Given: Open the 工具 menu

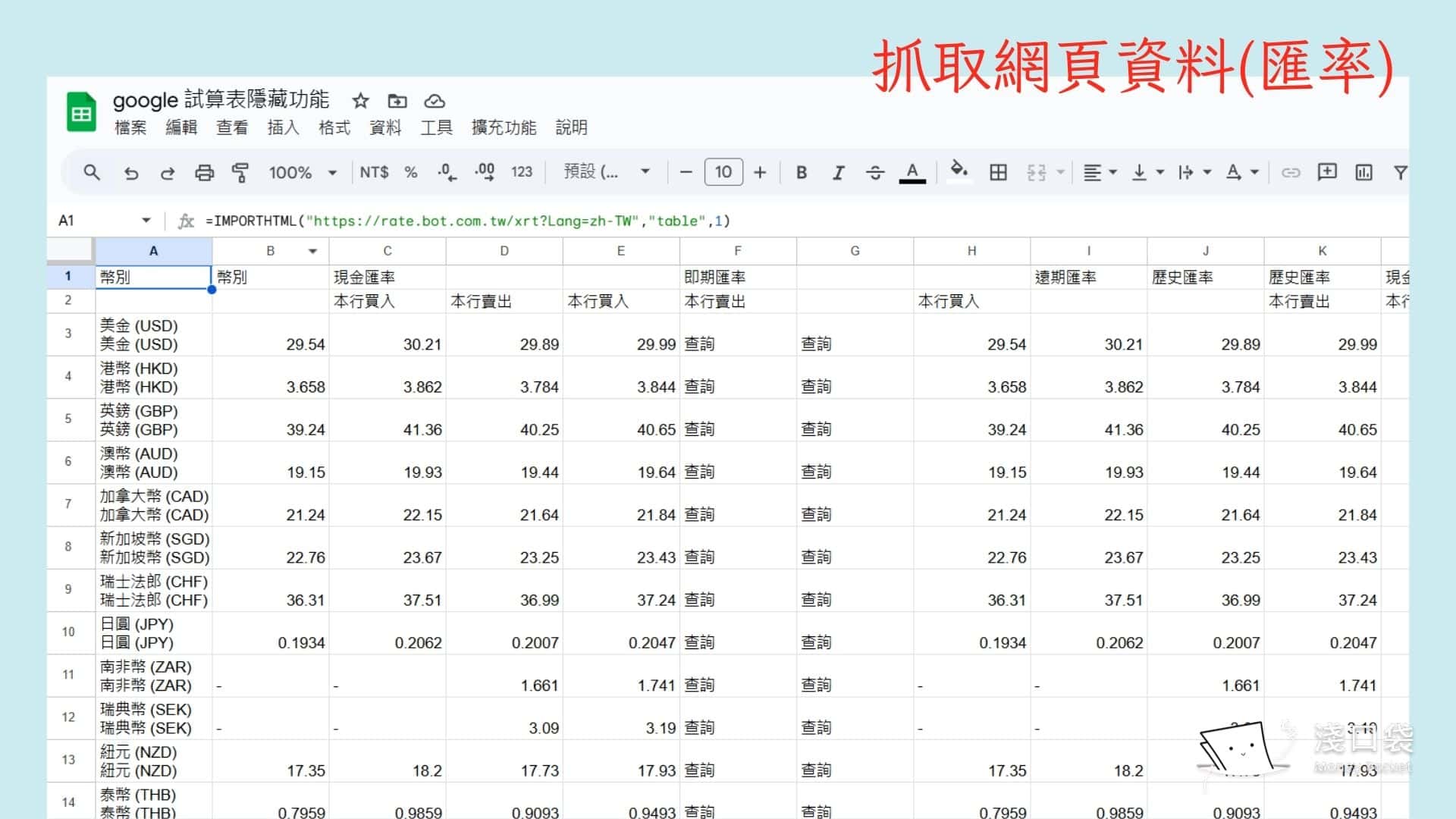Looking at the screenshot, I should [x=436, y=127].
